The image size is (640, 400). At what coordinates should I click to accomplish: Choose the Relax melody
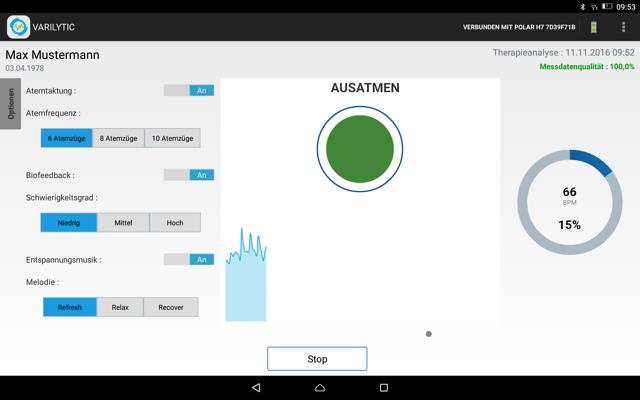(x=120, y=307)
